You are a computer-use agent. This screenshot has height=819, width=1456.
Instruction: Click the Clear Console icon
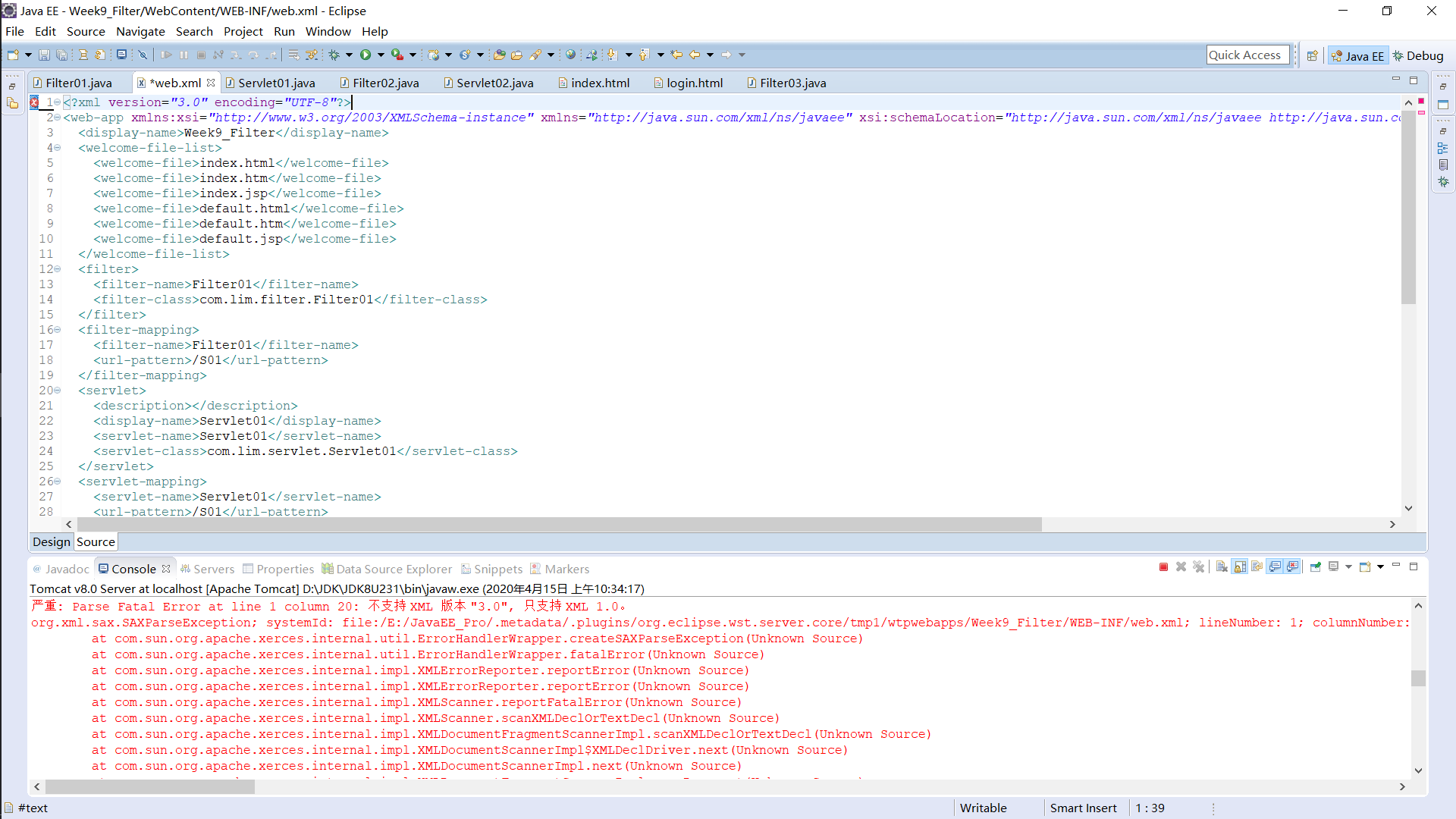[x=1222, y=567]
